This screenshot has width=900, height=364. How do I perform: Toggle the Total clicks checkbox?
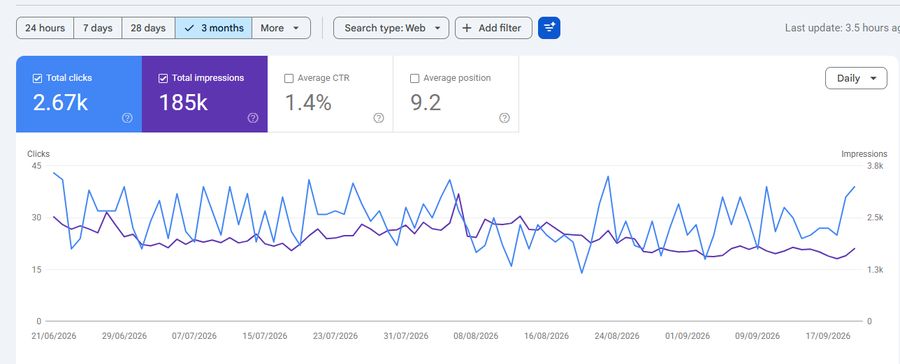tap(37, 79)
